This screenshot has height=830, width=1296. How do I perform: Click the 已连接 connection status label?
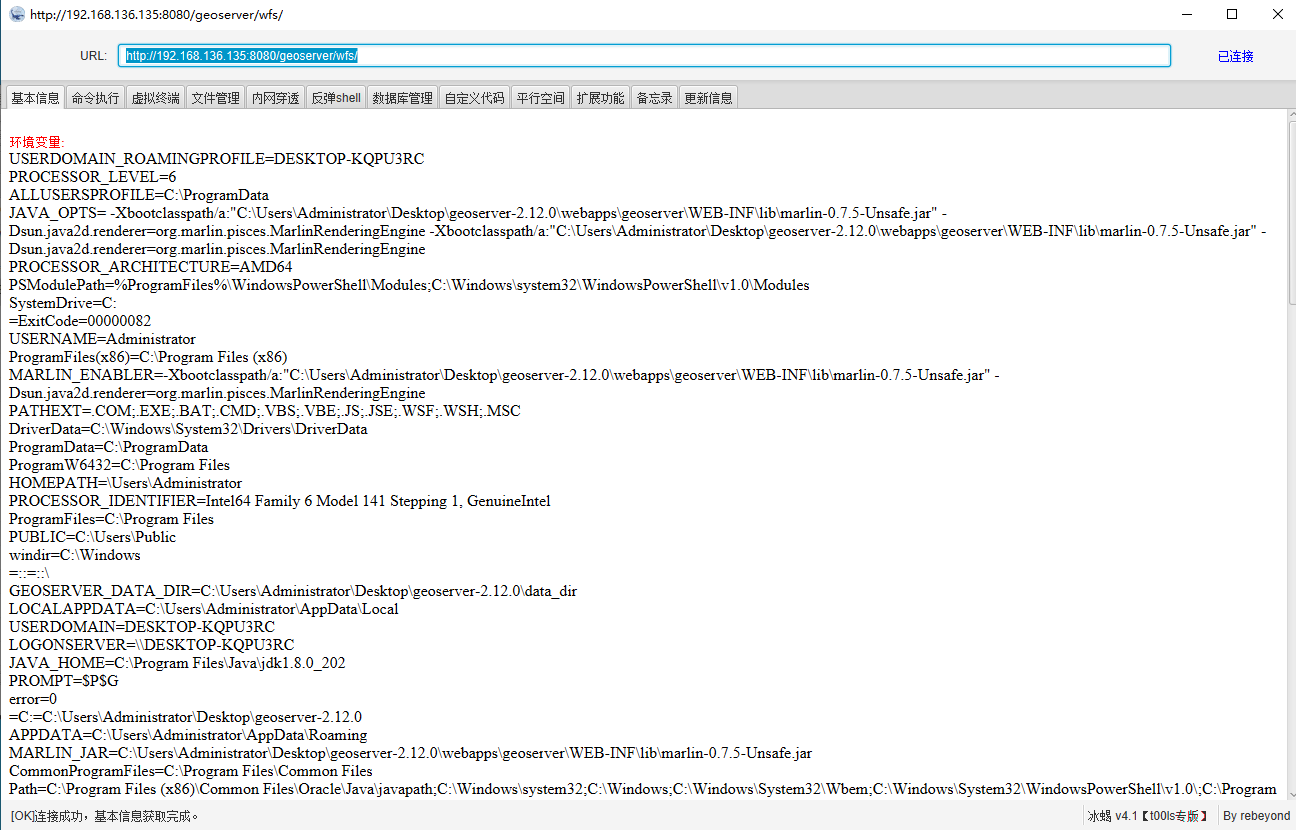1235,56
